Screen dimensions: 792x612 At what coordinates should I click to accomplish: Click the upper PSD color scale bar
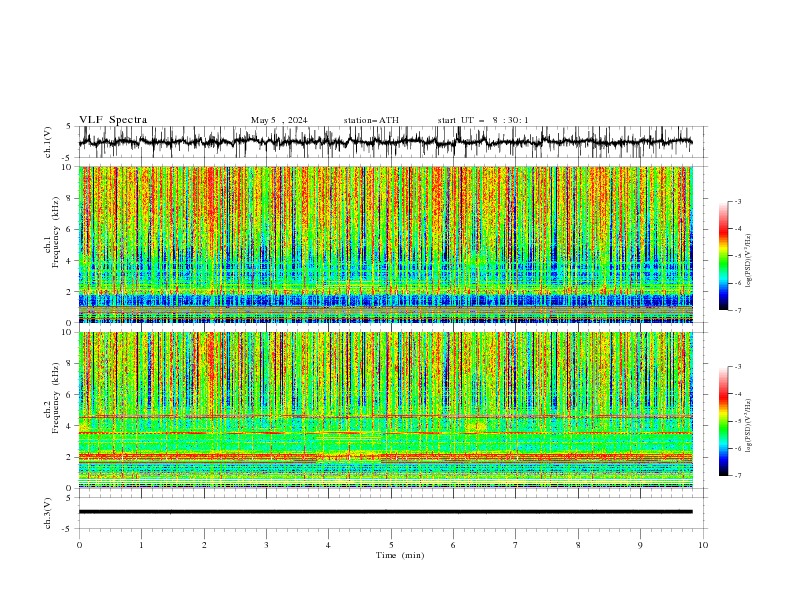[x=723, y=256]
